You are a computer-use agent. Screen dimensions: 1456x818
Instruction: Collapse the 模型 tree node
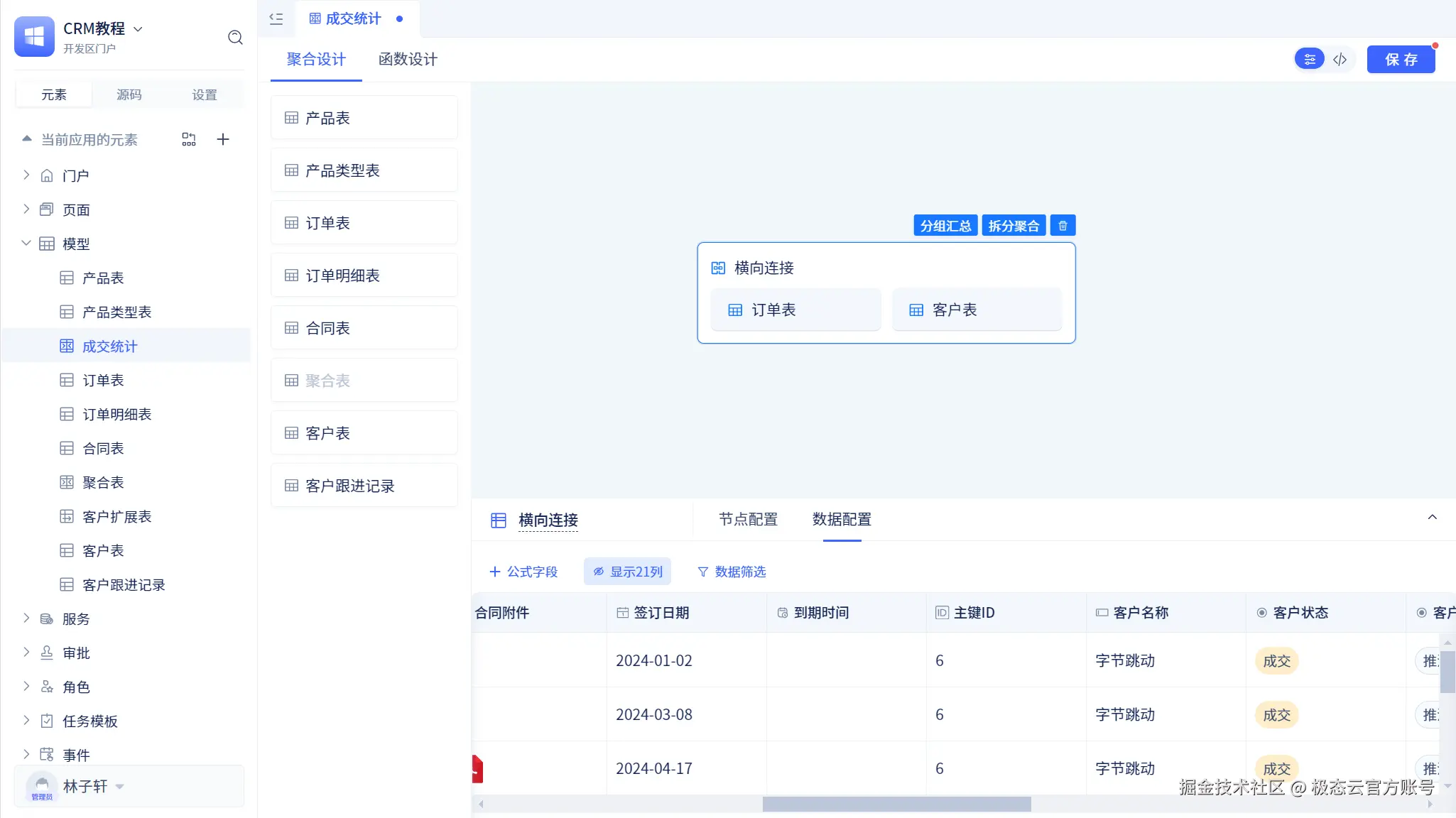click(x=26, y=244)
